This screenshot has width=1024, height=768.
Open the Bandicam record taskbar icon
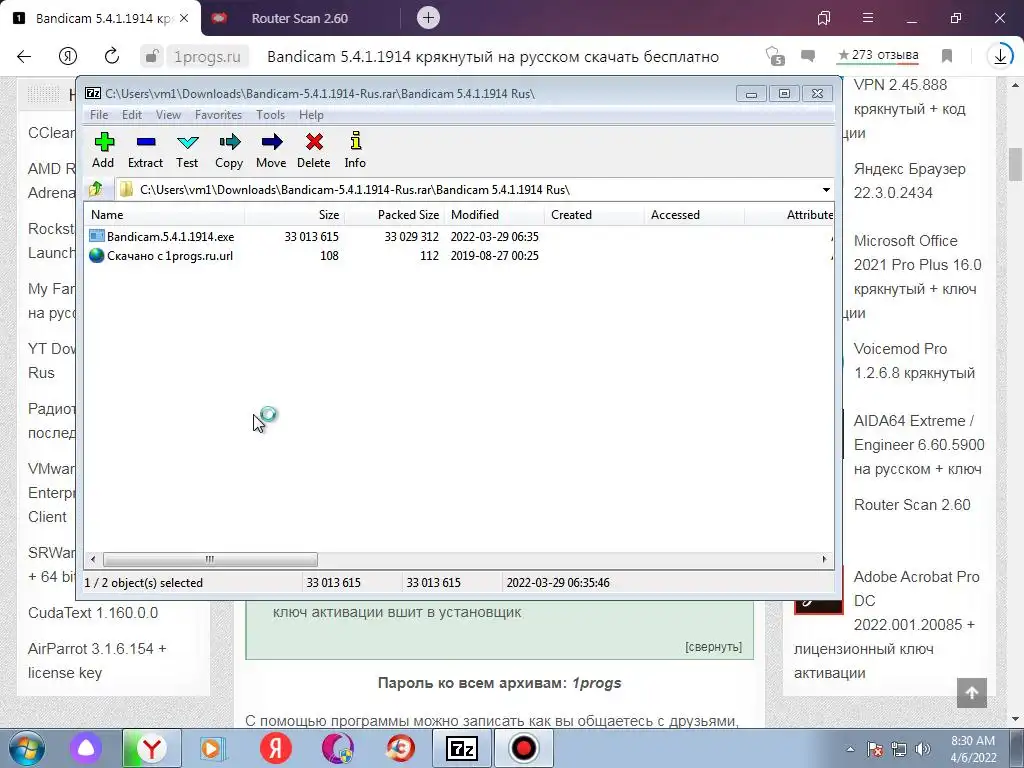click(x=523, y=748)
